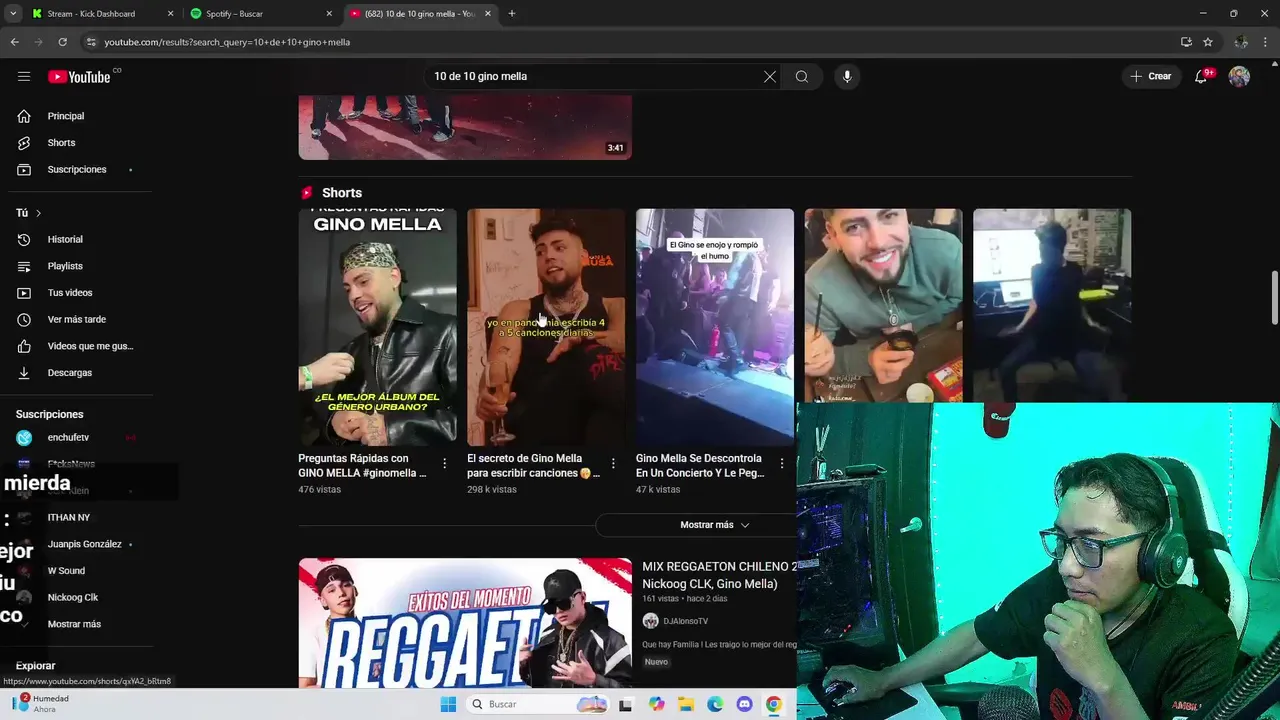Image resolution: width=1280 pixels, height=720 pixels.
Task: Open options for Preguntas Rápidas short
Action: pos(444,463)
